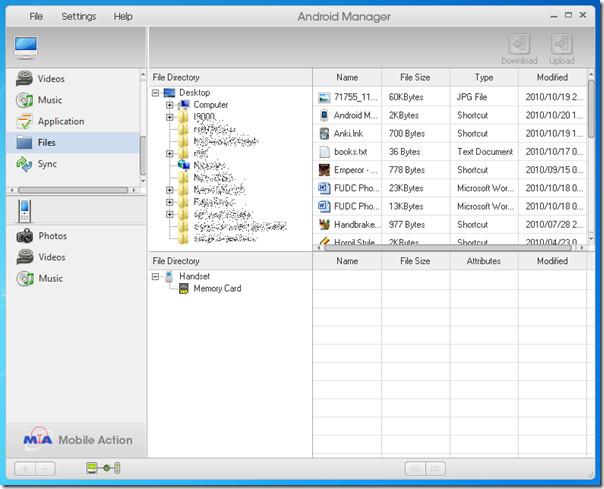
Task: Close the Android Manager window
Action: click(x=583, y=15)
